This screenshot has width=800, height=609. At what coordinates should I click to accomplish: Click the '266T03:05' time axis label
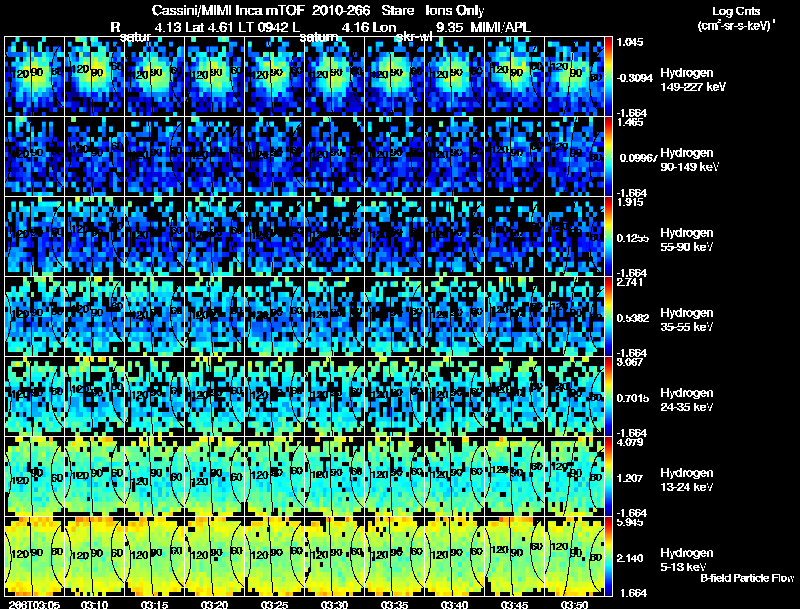click(x=34, y=604)
